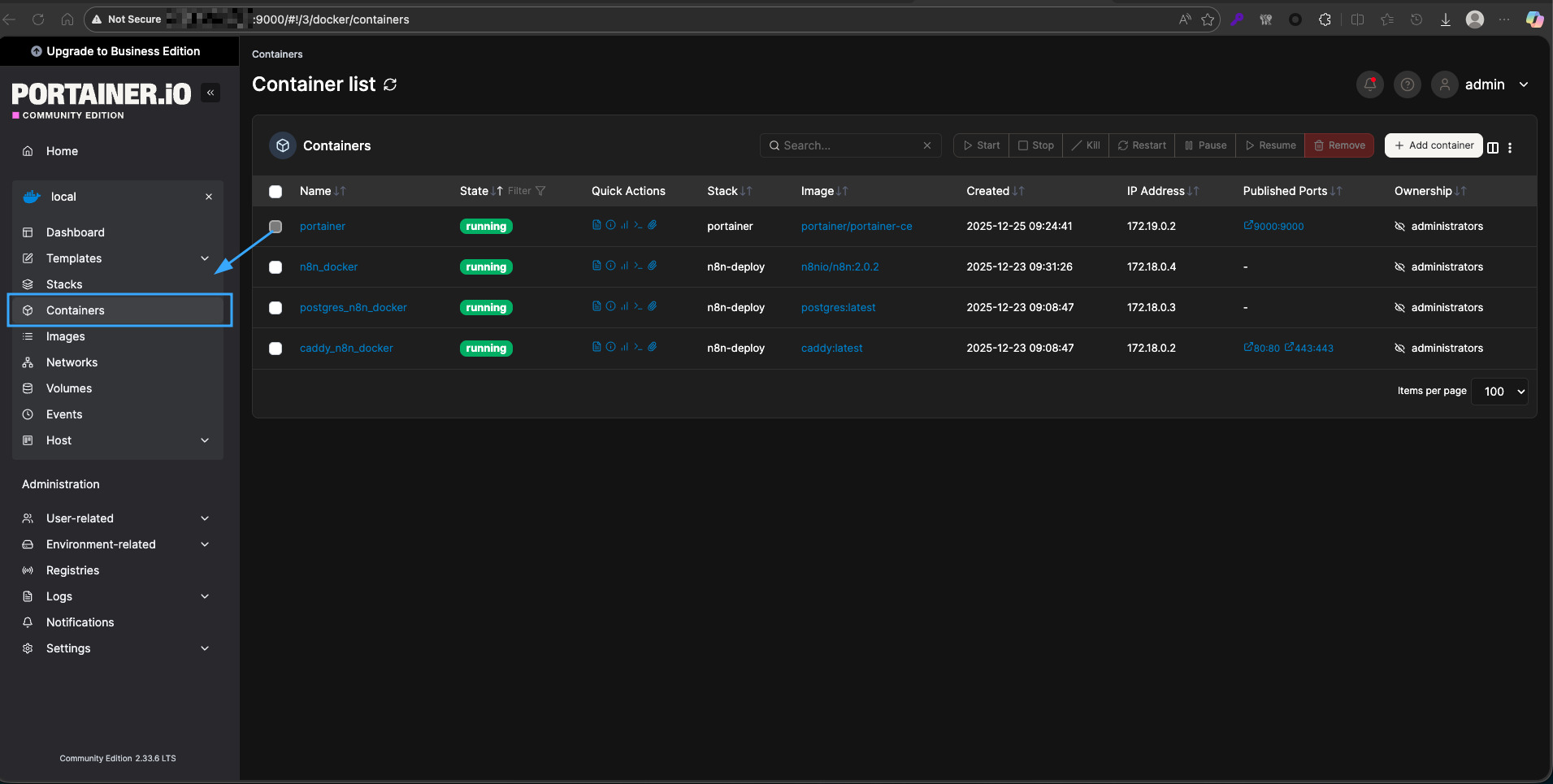1553x784 pixels.
Task: Open stats quick action for n8n_docker
Action: (624, 266)
